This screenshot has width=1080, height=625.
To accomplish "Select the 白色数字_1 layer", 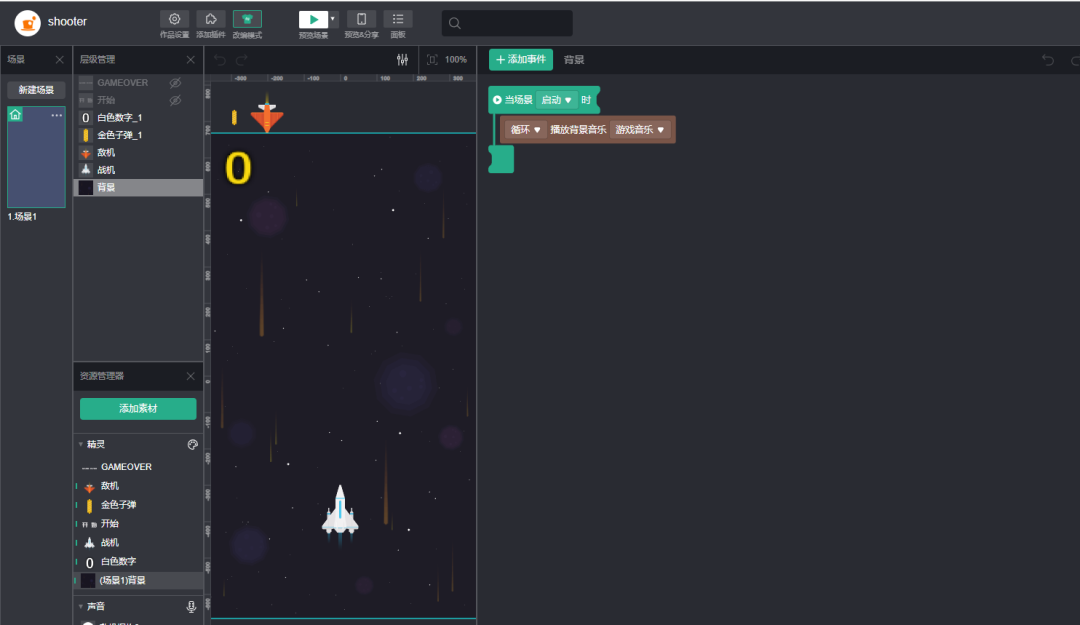I will 138,118.
